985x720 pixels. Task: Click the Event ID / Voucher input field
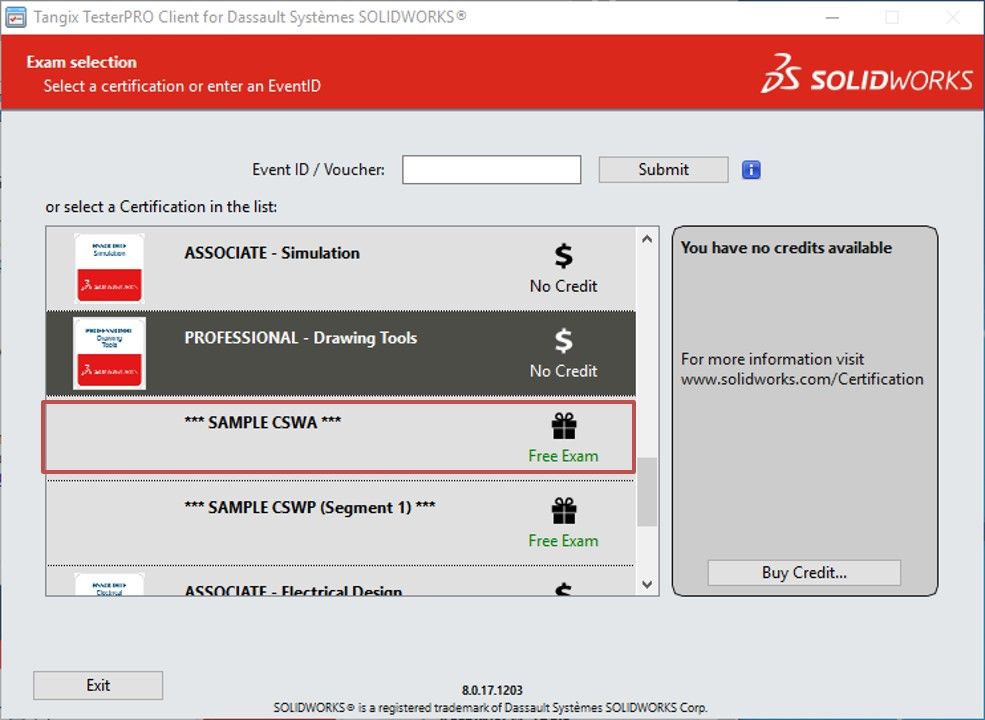pos(491,169)
